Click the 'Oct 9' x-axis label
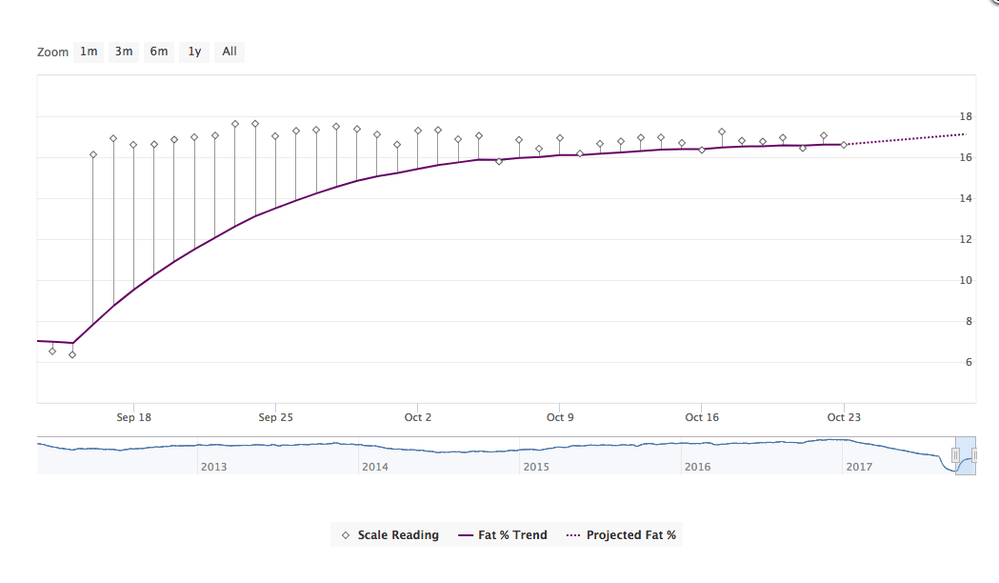 click(x=560, y=417)
